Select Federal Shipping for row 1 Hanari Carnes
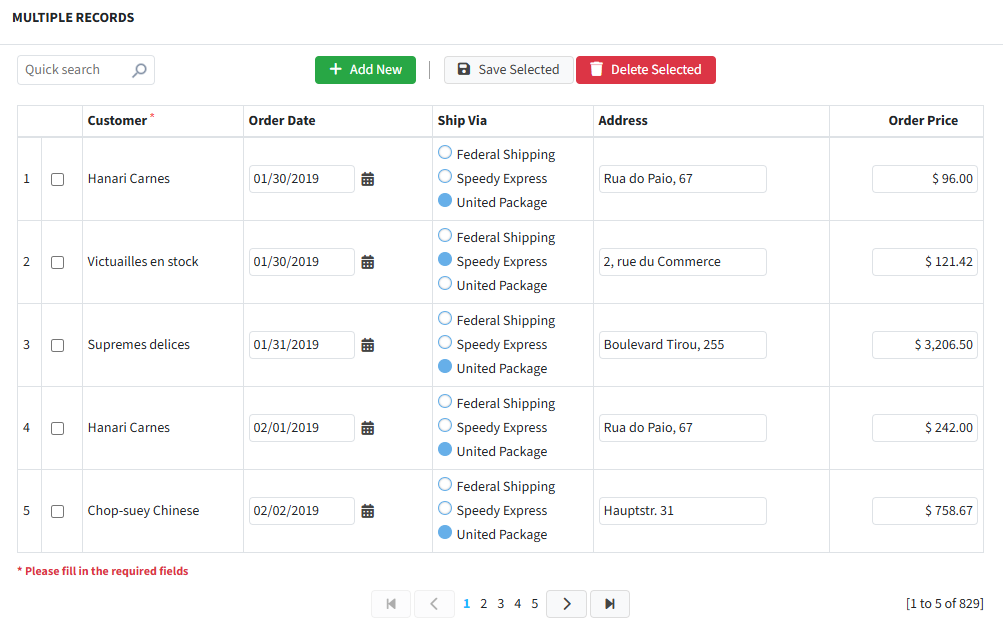The image size is (1003, 626). coord(445,153)
